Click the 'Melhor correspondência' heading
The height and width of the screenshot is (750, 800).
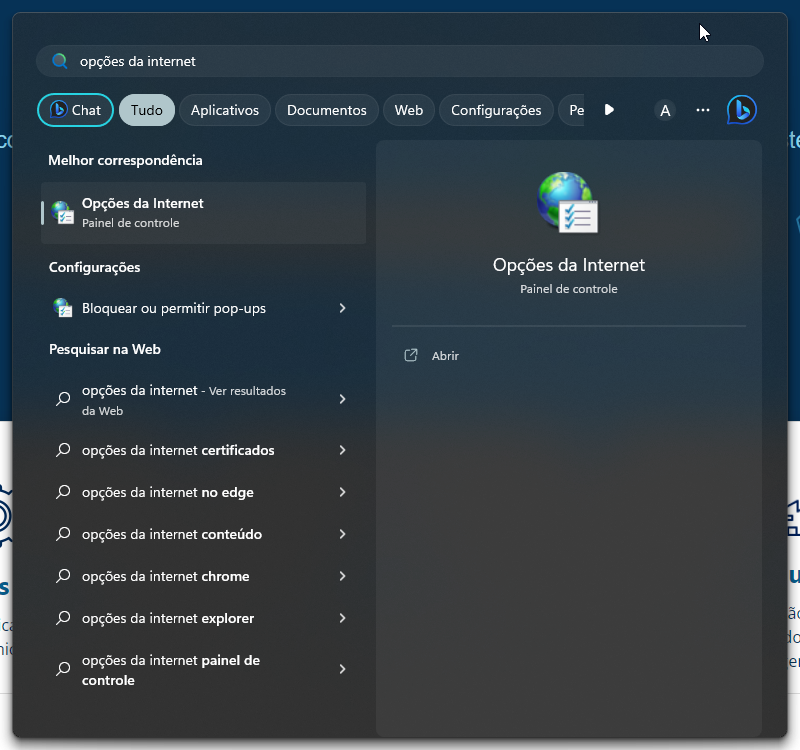(x=126, y=160)
